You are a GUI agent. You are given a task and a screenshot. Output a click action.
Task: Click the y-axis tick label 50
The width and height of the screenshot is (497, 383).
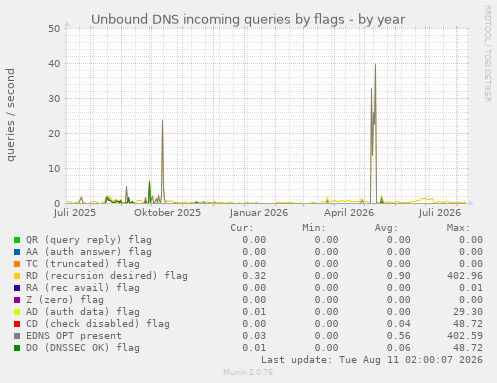54,29
